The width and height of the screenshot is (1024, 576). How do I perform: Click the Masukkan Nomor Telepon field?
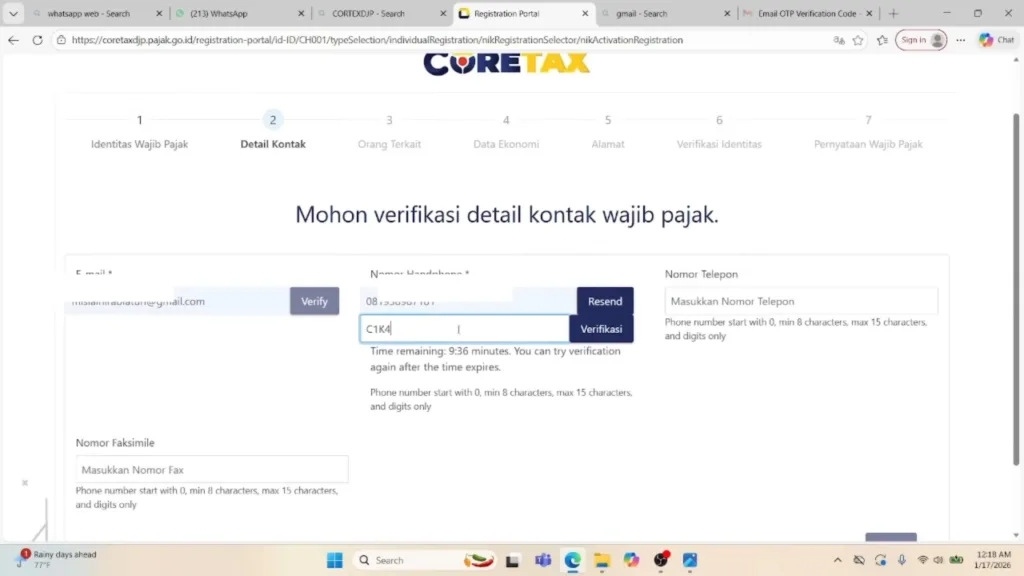pos(801,301)
